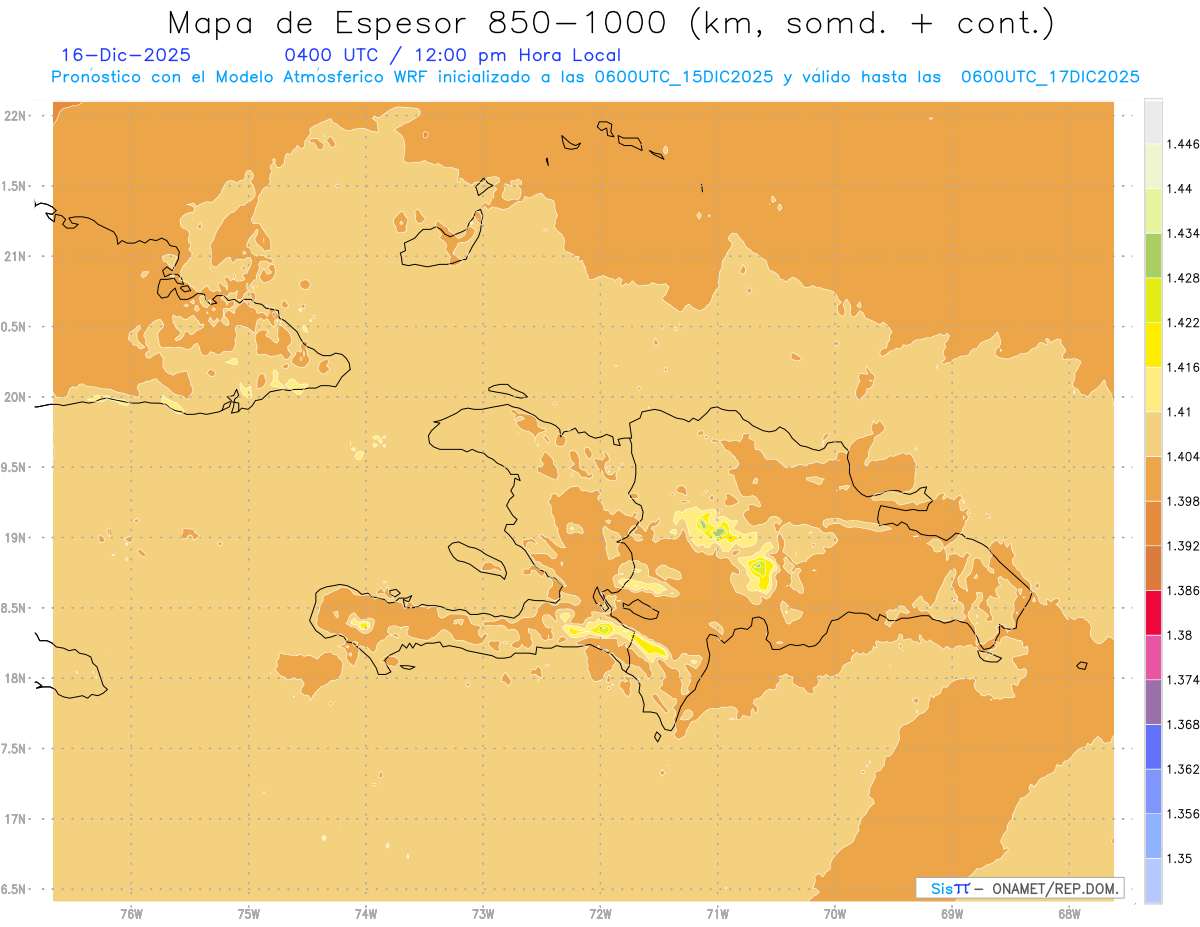
Task: Click the 22N latitude label
Action: 17,116
